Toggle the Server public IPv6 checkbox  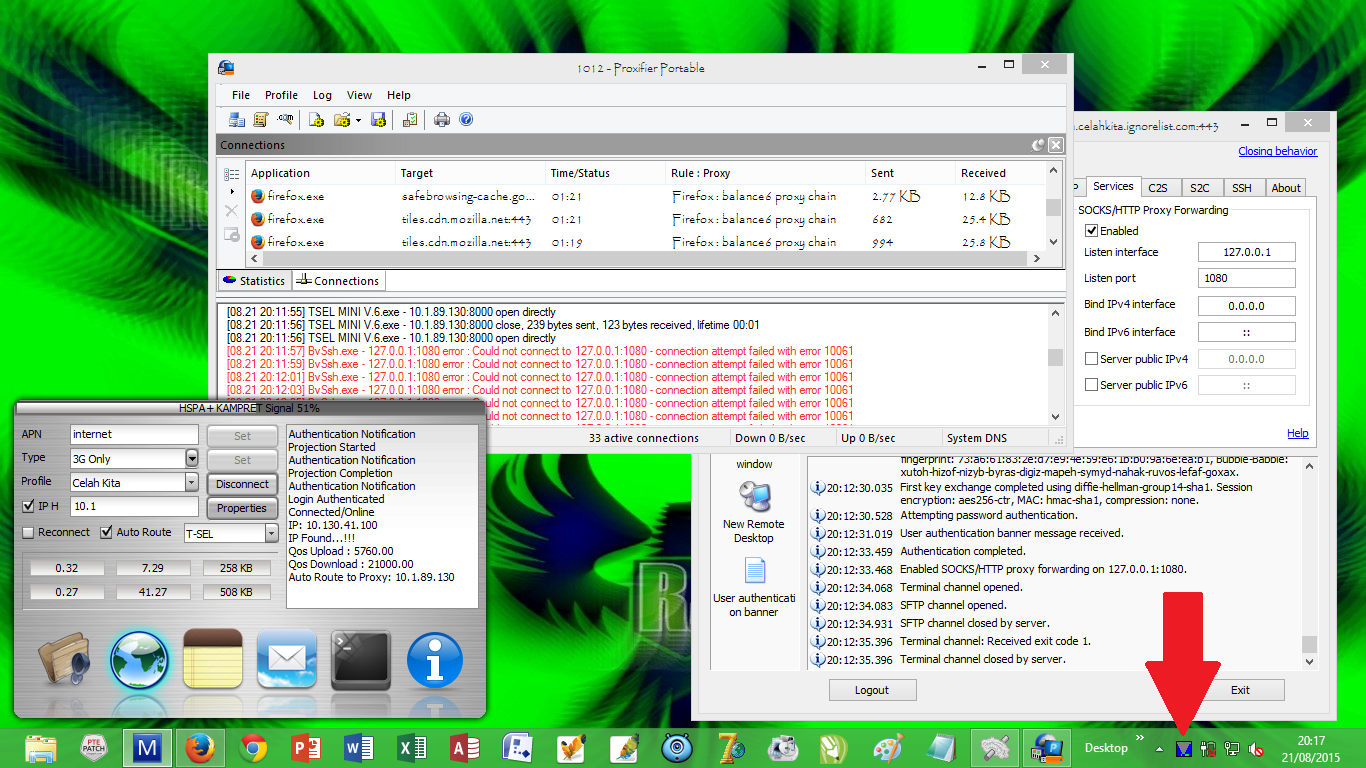1092,385
